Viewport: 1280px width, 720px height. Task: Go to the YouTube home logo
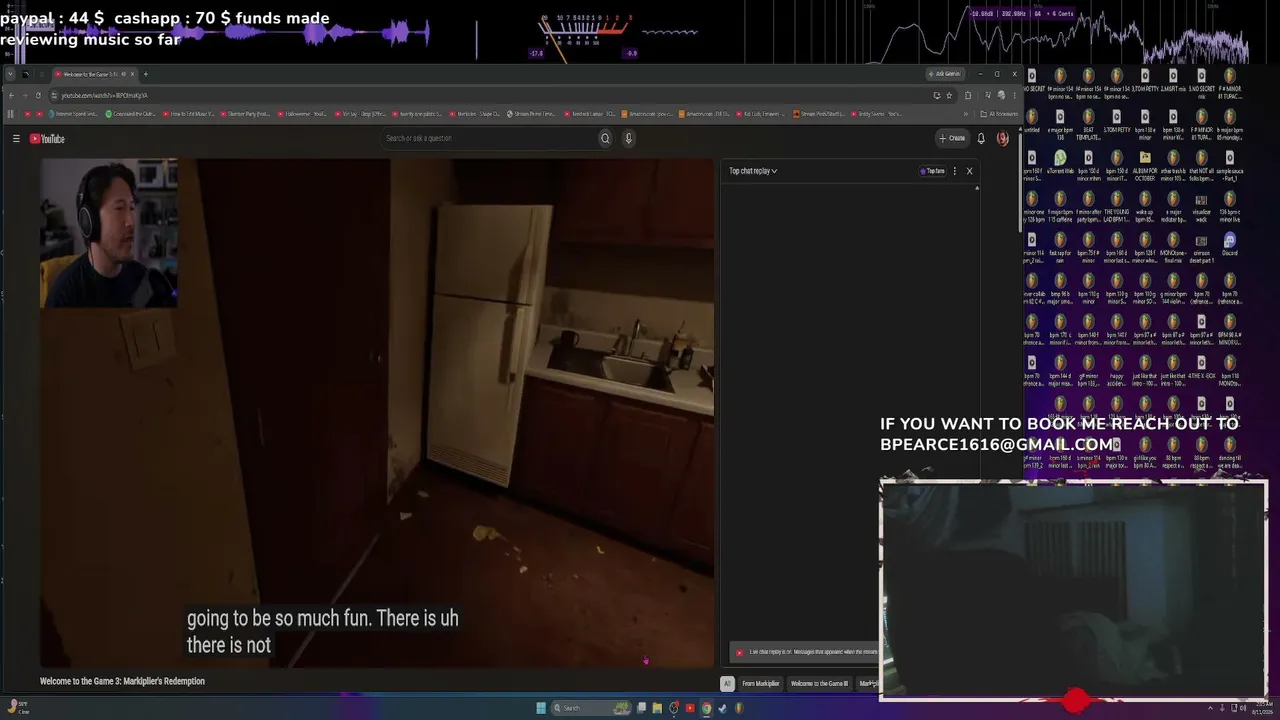coord(47,139)
